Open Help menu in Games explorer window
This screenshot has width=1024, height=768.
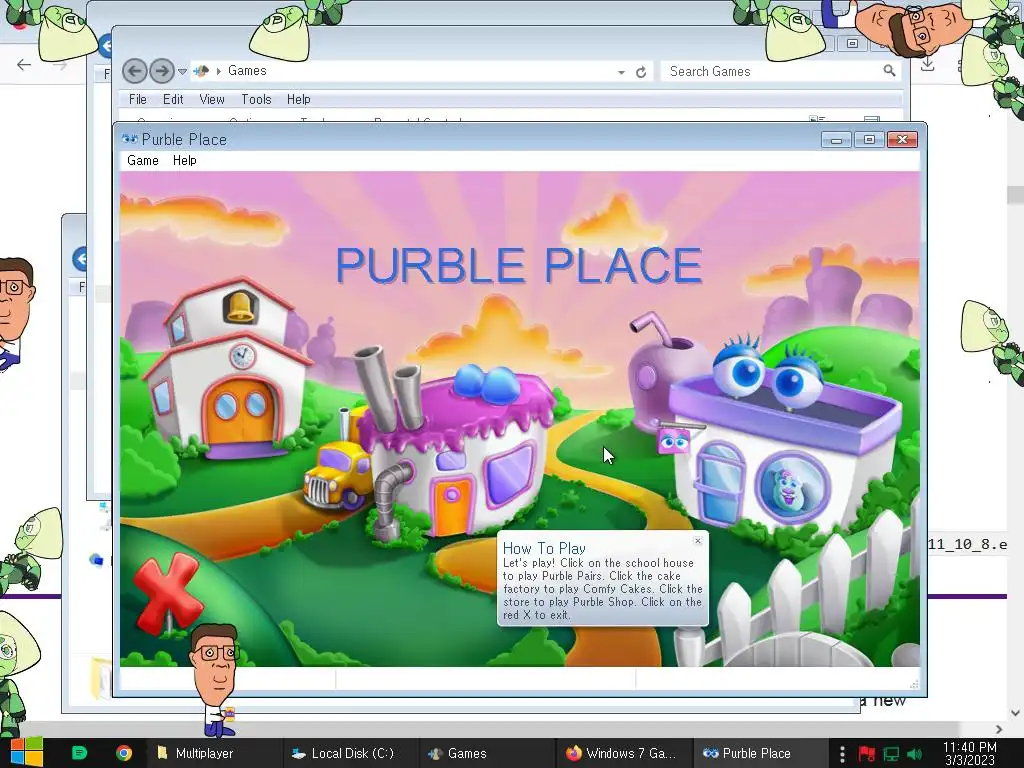click(x=298, y=99)
